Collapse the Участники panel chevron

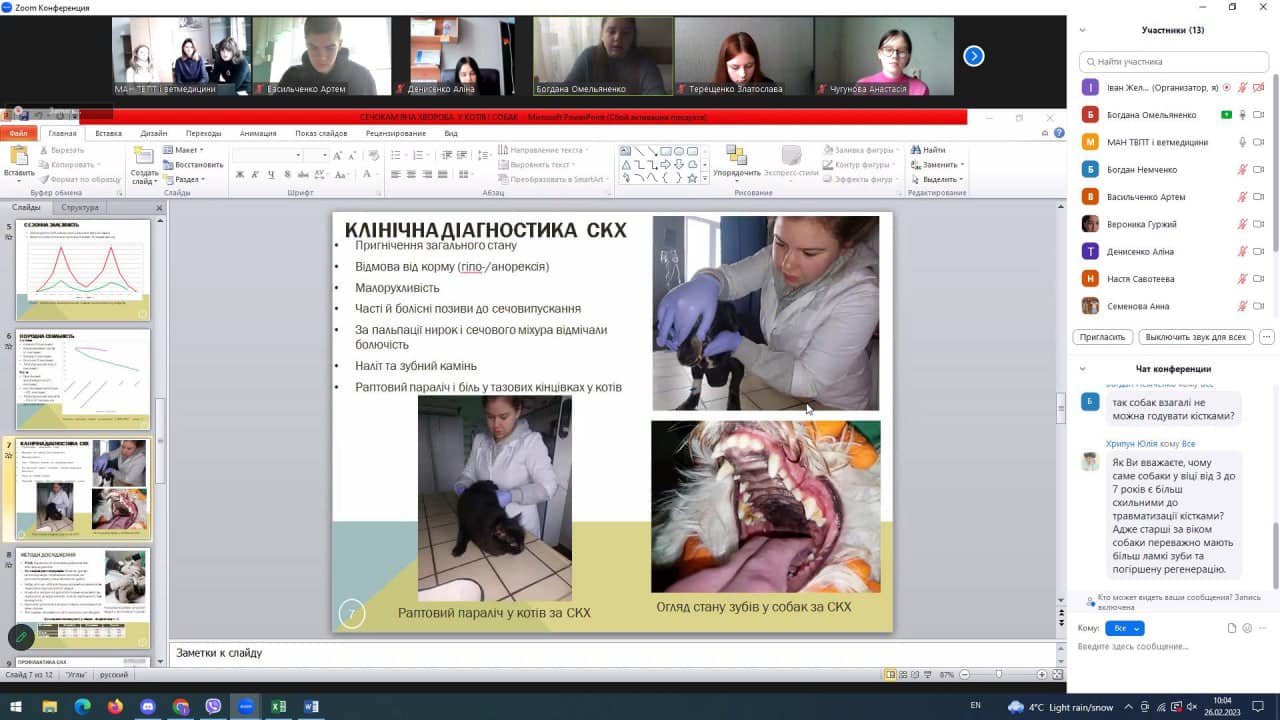point(1082,30)
